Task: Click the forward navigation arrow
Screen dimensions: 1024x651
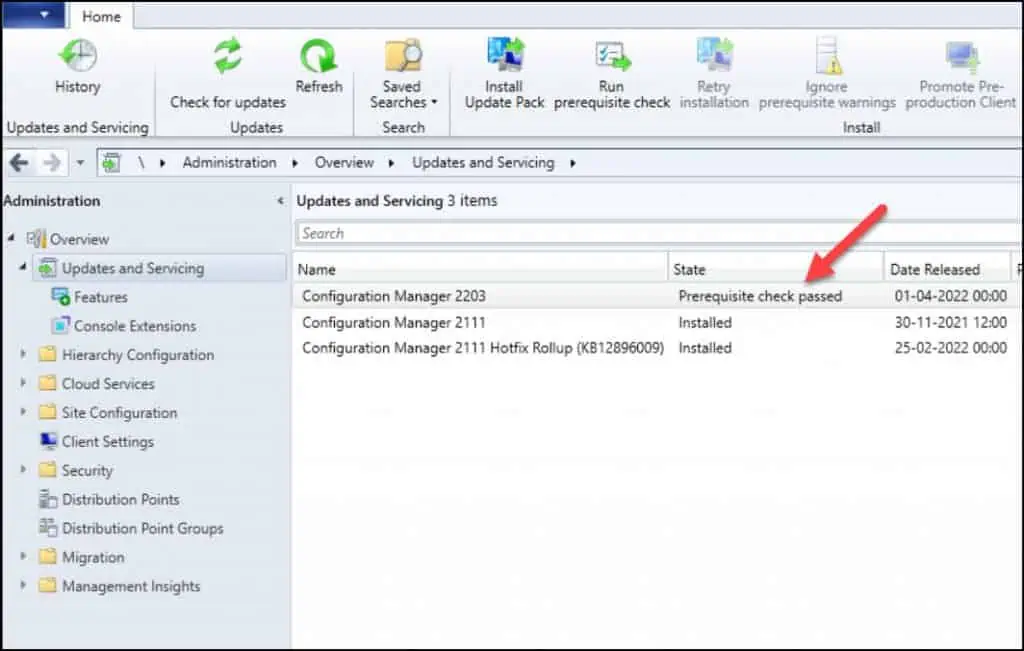Action: [52, 163]
